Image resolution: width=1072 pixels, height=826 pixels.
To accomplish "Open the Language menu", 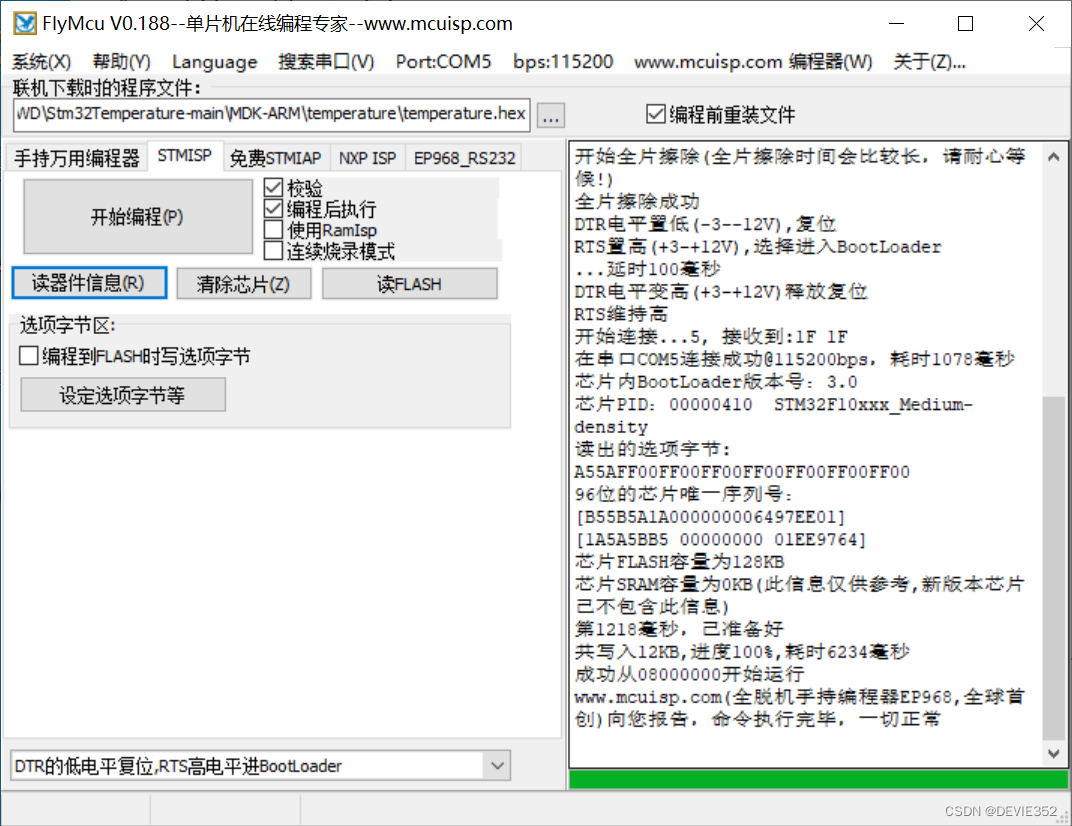I will [x=214, y=61].
